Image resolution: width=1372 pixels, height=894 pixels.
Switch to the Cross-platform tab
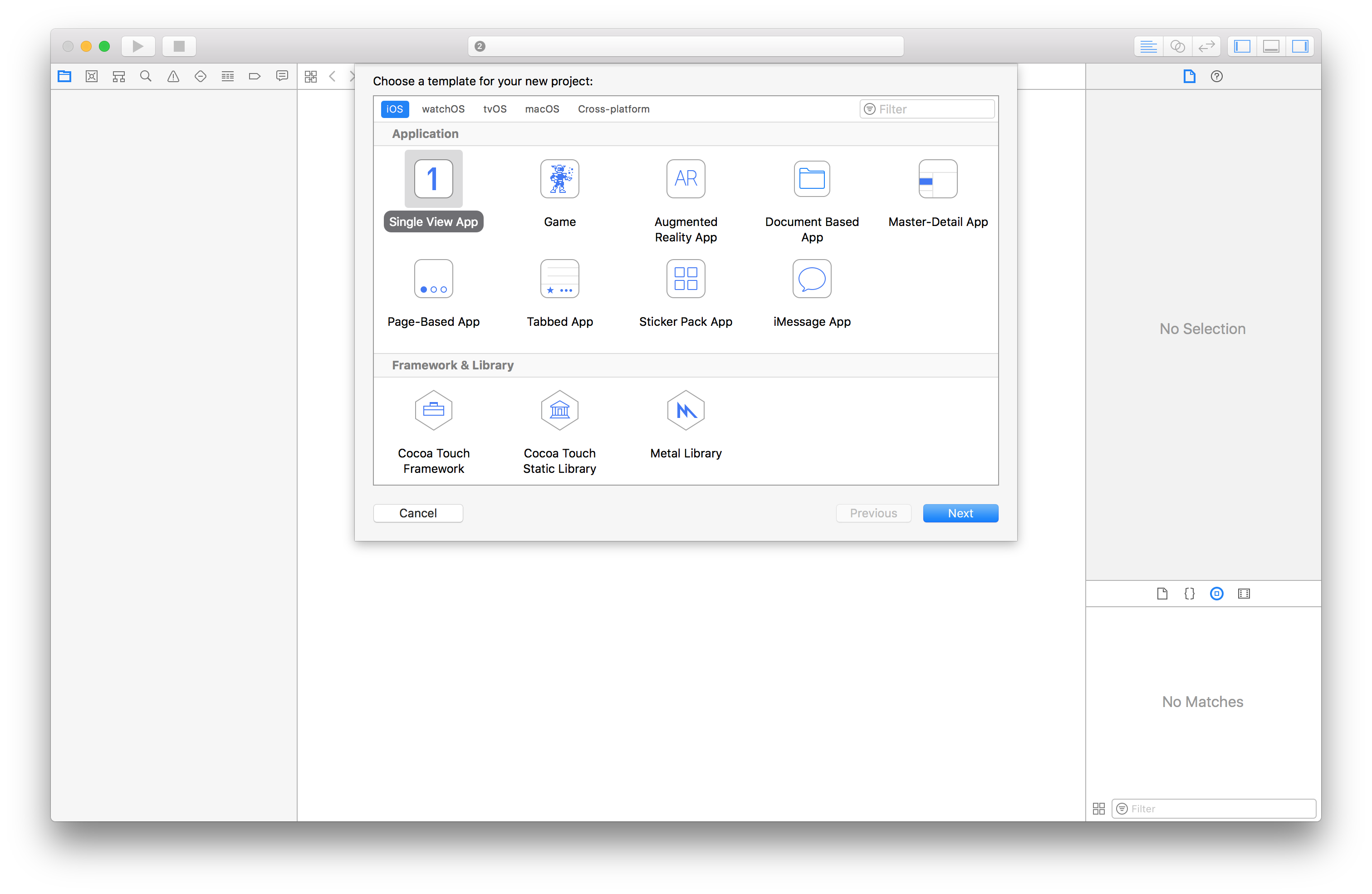pyautogui.click(x=613, y=109)
